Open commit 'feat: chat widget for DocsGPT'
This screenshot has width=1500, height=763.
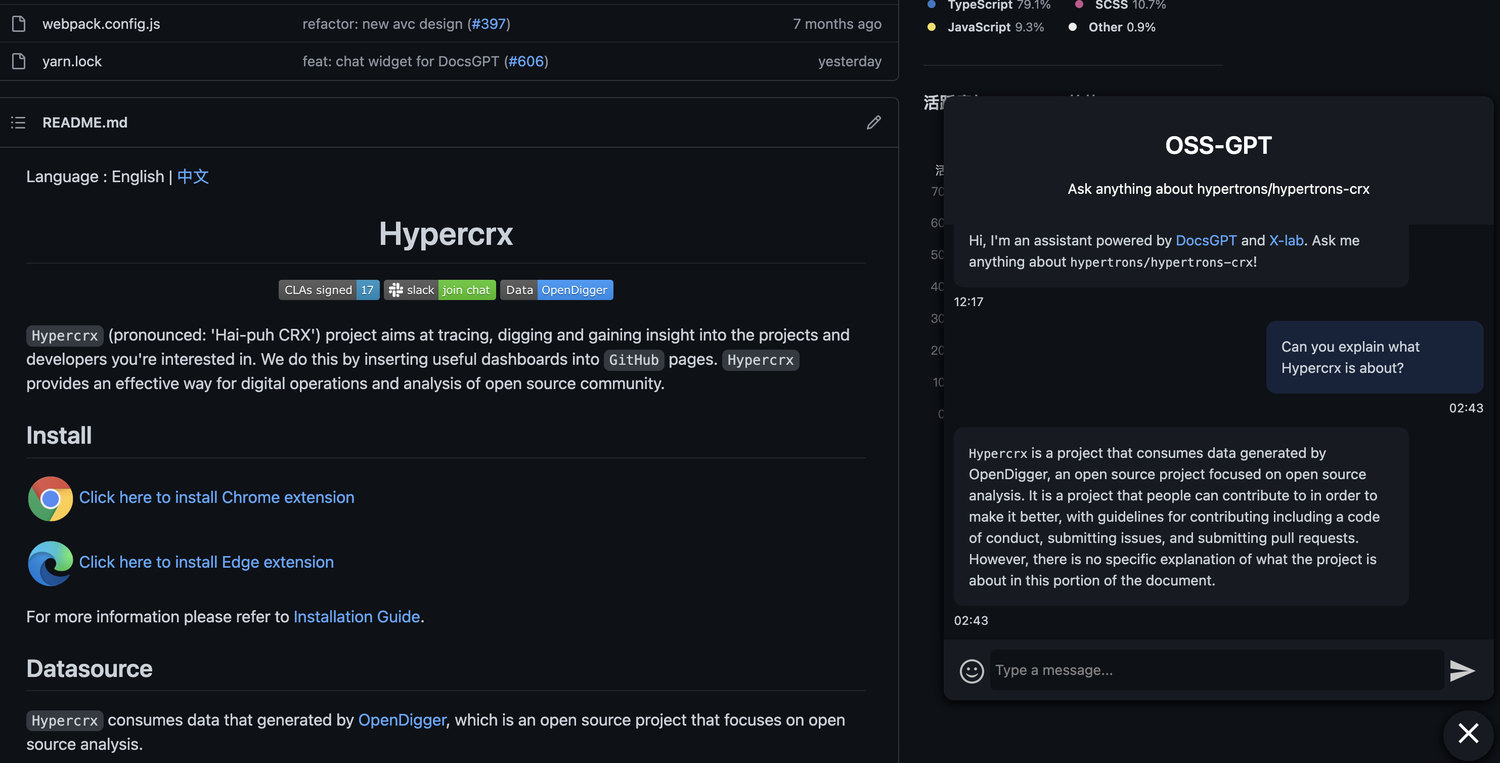coord(401,61)
